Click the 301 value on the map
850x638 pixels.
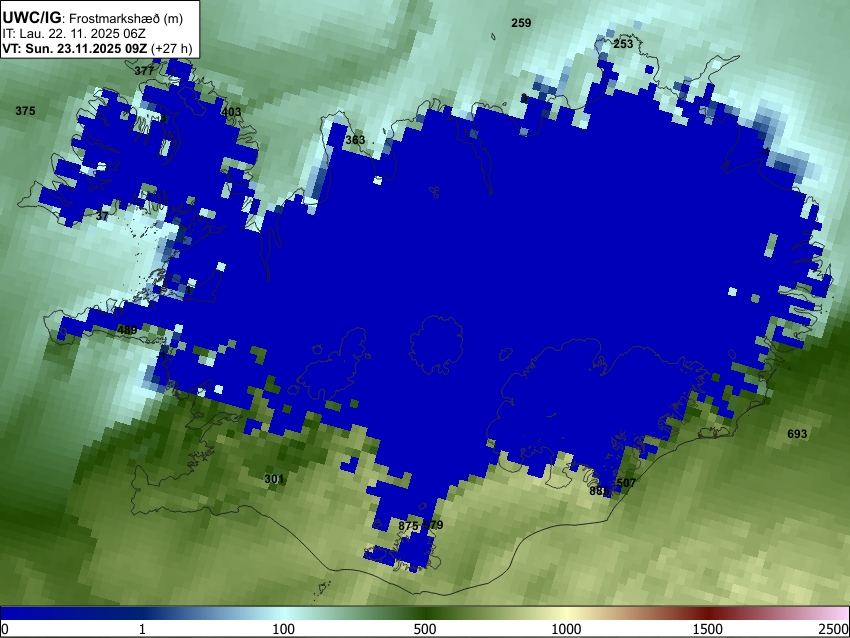274,479
